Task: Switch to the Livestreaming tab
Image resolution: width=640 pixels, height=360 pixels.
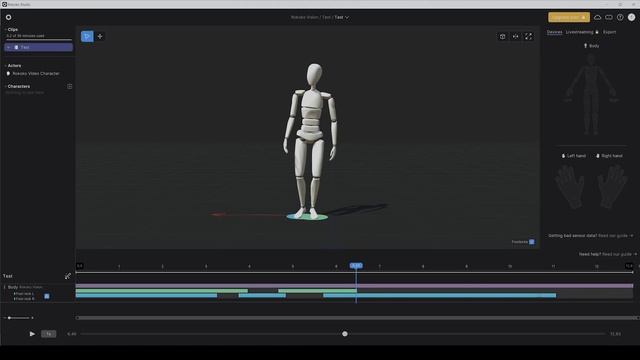Action: (580, 32)
